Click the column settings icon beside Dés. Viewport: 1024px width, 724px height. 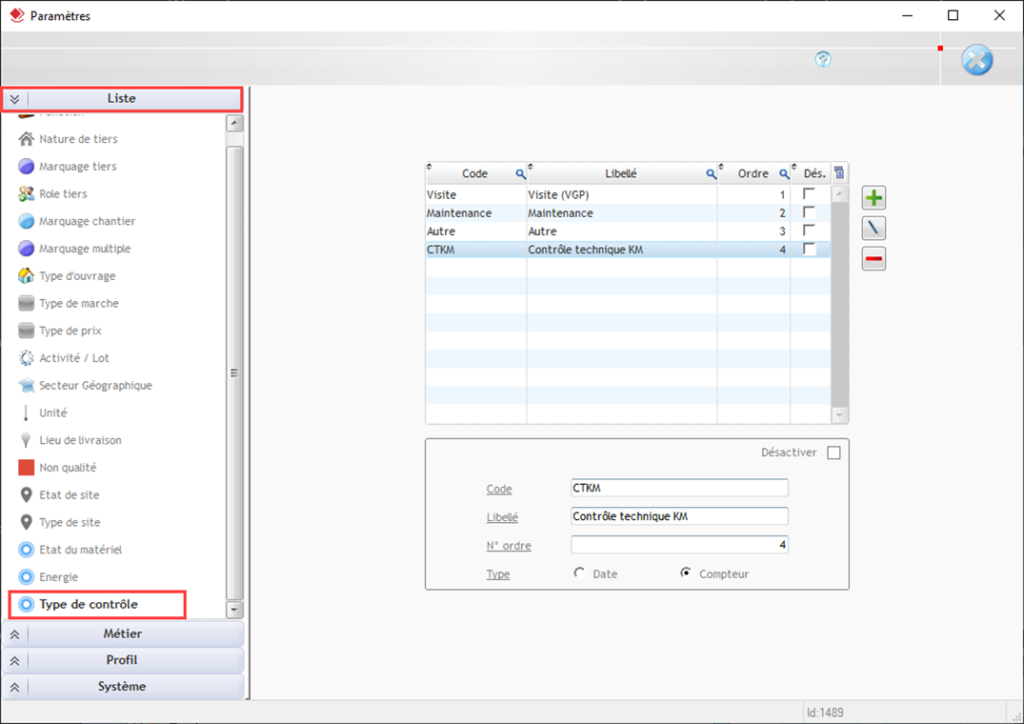[839, 173]
